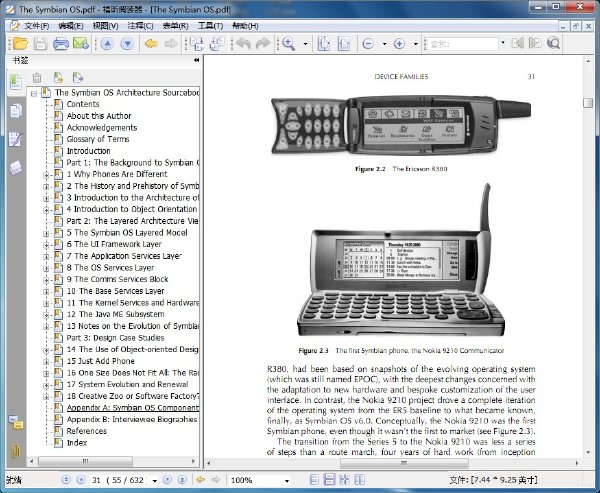The height and width of the screenshot is (493, 600).
Task: Delete bookmark with trash icon
Action: point(37,78)
